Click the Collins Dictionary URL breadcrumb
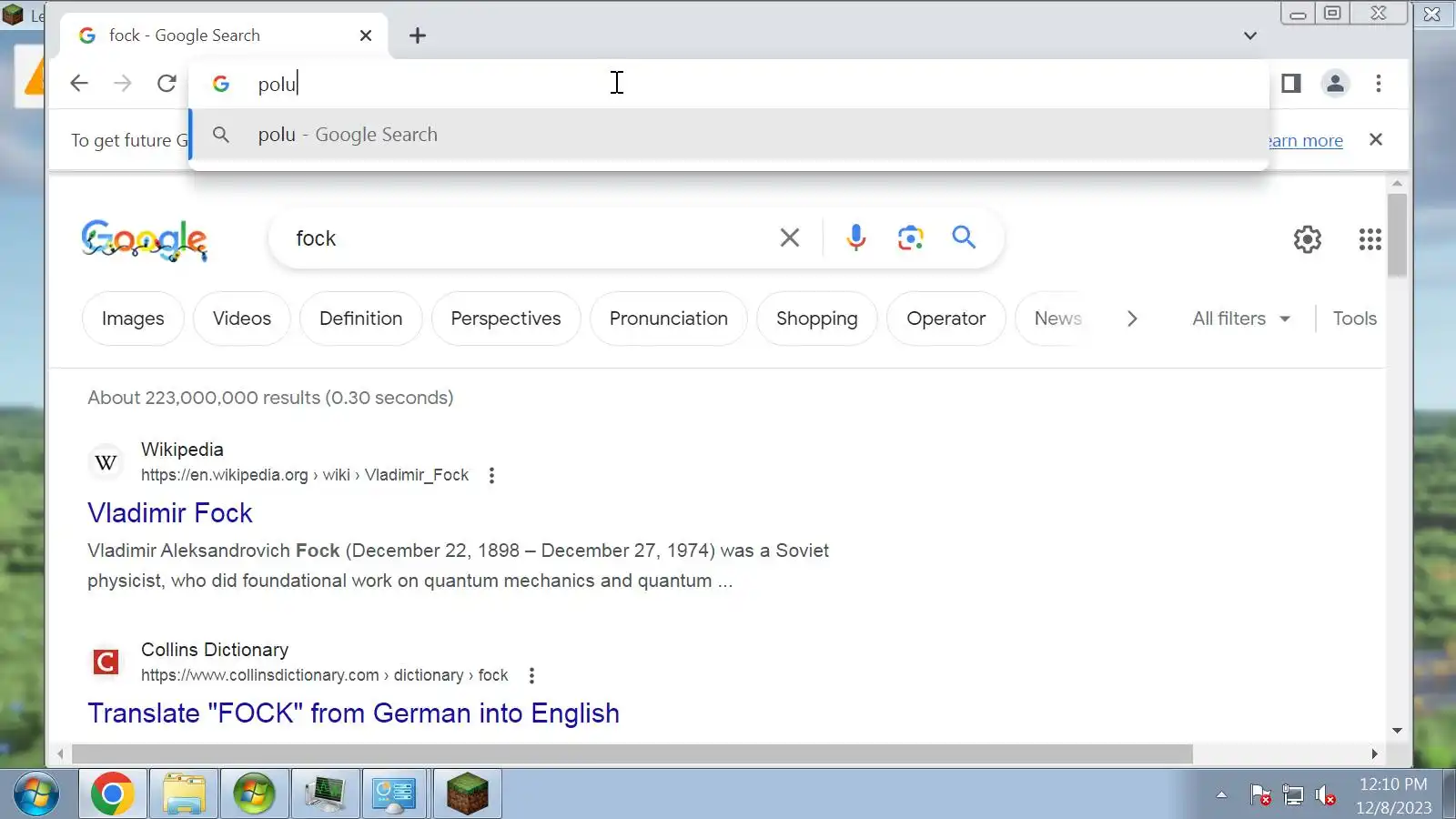The image size is (1456, 819). (x=325, y=675)
